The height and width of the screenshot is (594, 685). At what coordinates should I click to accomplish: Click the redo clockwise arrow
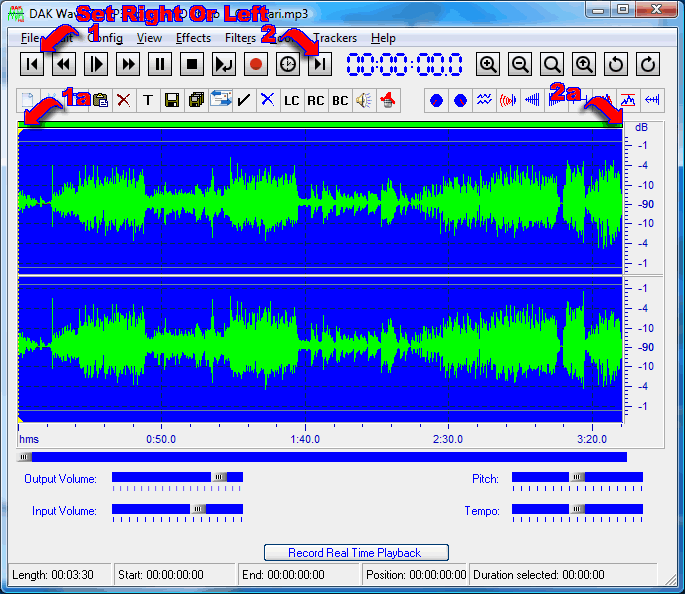click(x=648, y=64)
